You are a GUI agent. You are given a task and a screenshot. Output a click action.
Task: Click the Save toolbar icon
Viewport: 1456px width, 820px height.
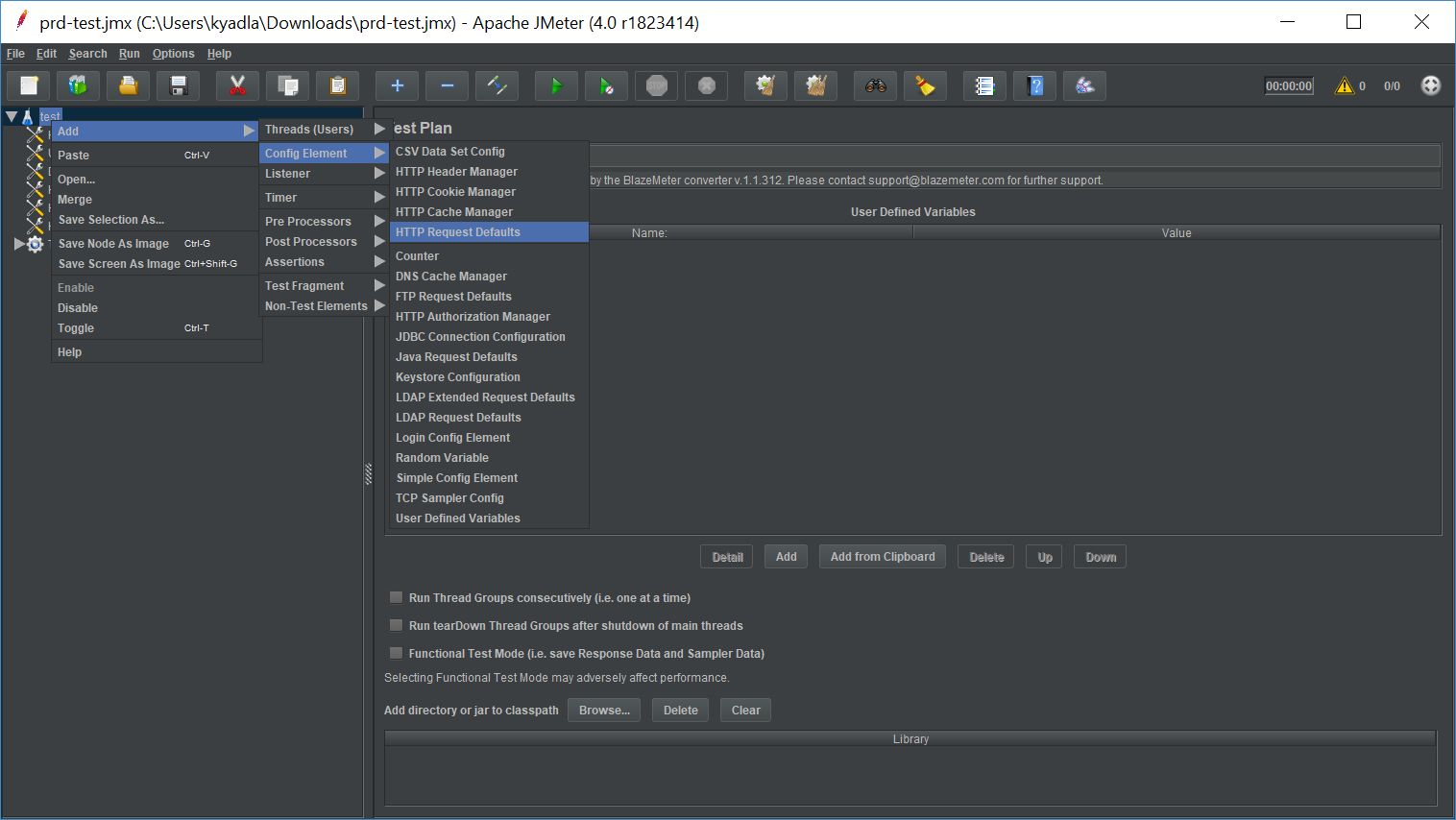pos(177,85)
